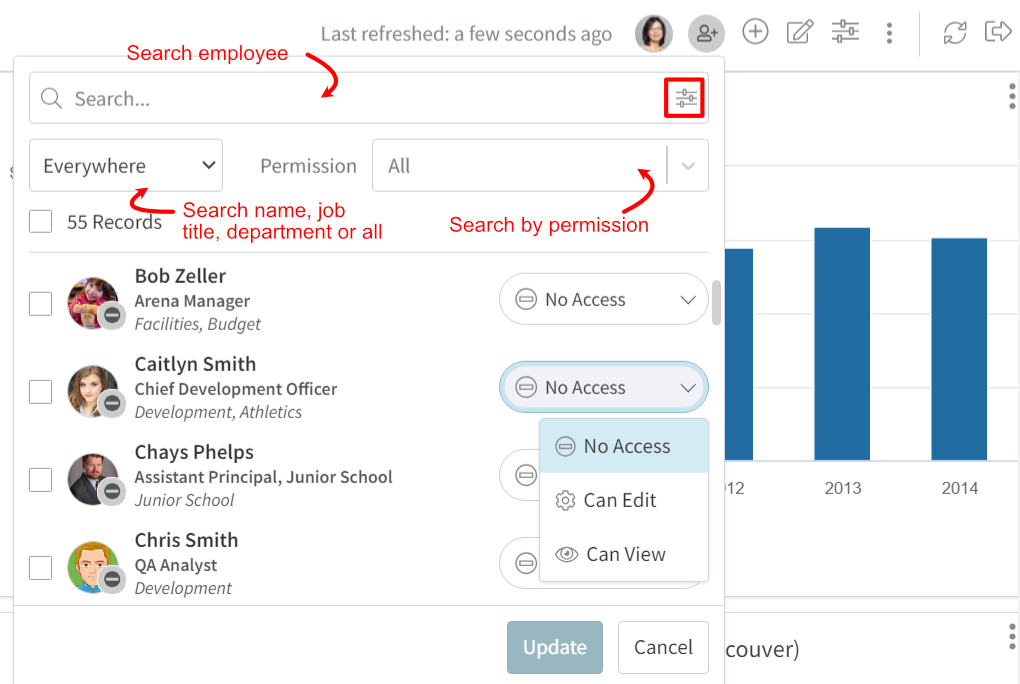1020x684 pixels.
Task: Open the lower panel three-dot menu
Action: tap(1012, 636)
